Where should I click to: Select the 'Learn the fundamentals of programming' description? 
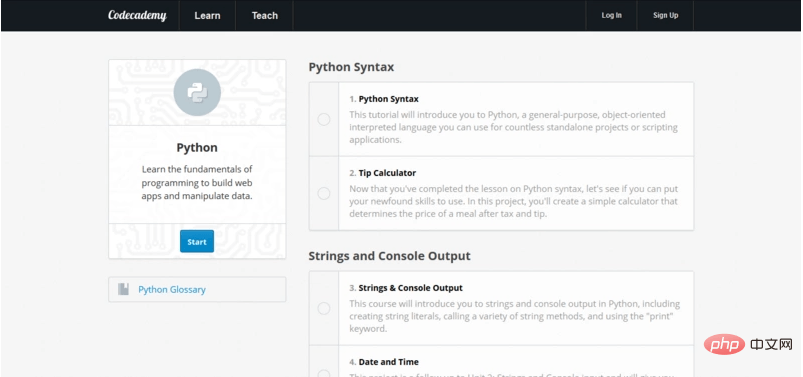pos(197,182)
